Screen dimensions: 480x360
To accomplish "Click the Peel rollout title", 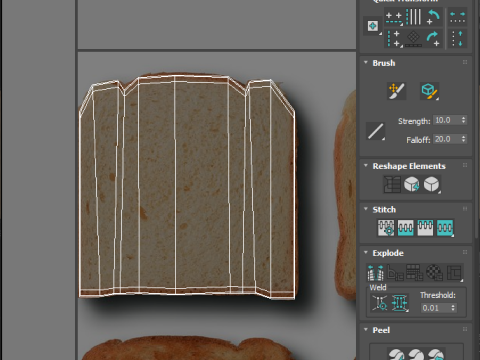I will point(381,330).
